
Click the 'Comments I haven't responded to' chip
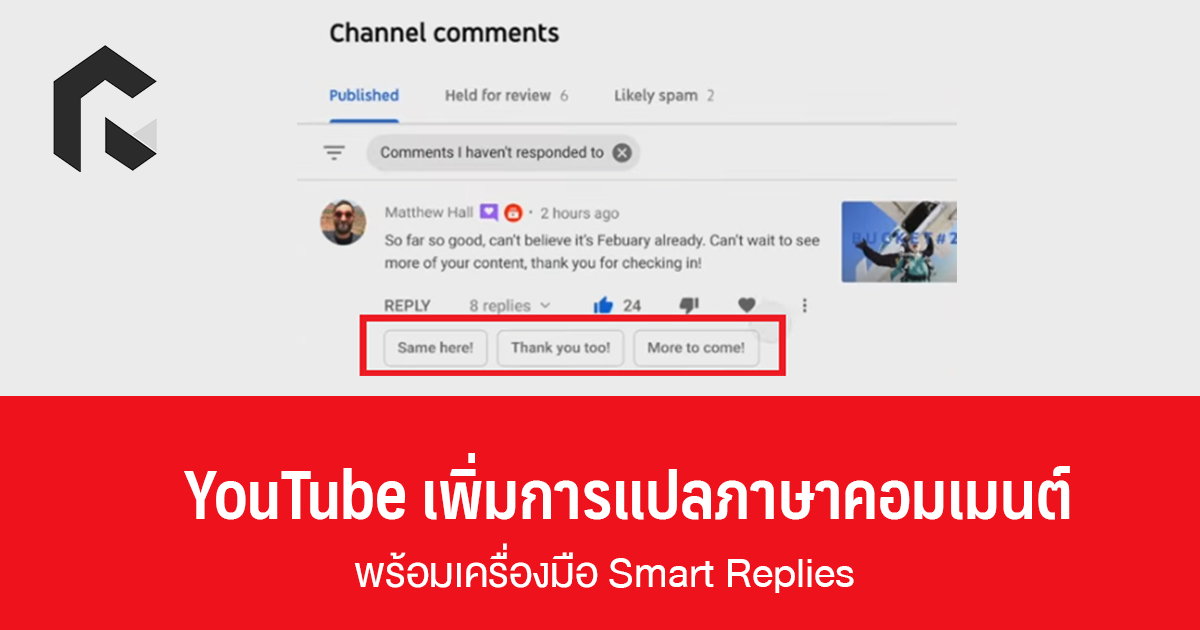(x=503, y=153)
